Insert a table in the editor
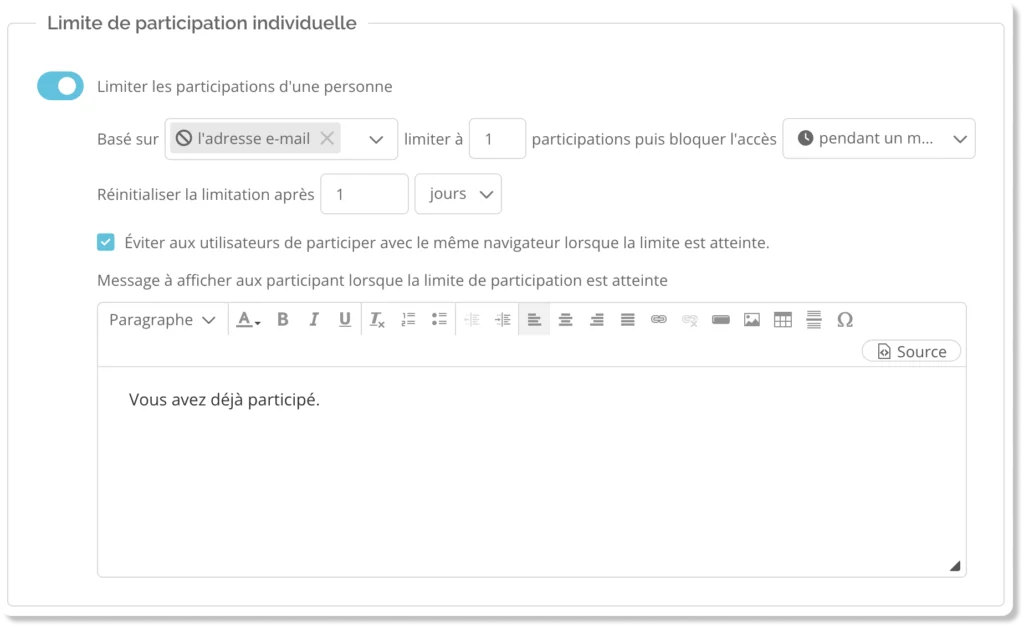1024x627 pixels. click(783, 320)
